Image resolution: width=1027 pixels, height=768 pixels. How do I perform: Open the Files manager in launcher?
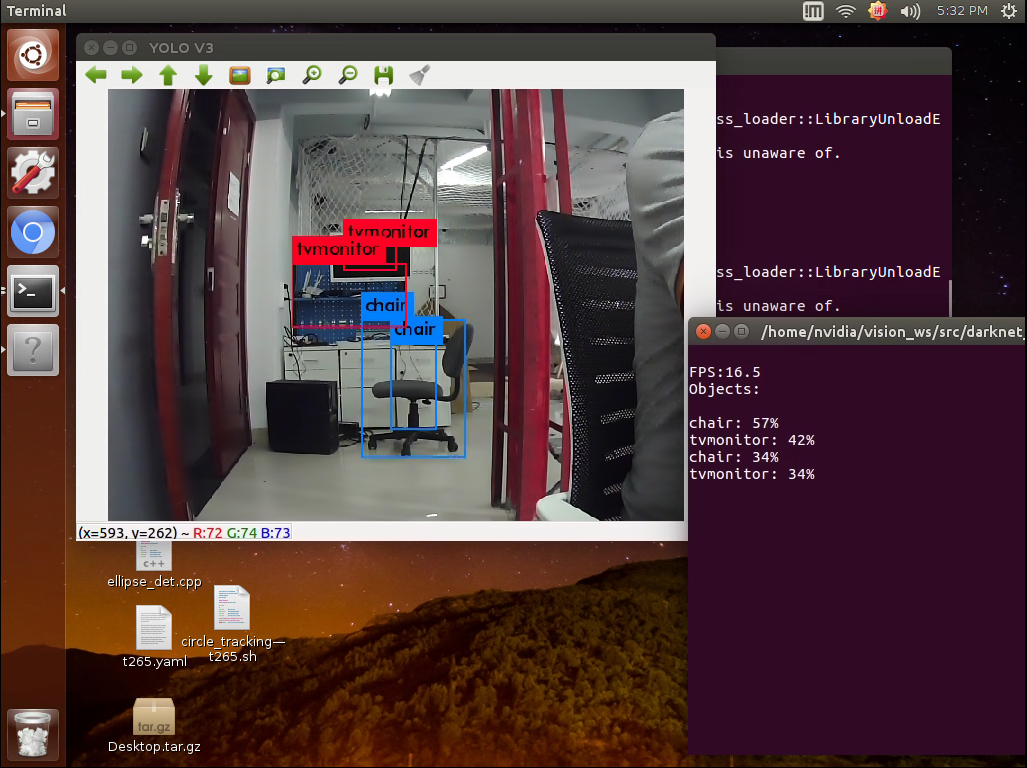click(x=33, y=114)
